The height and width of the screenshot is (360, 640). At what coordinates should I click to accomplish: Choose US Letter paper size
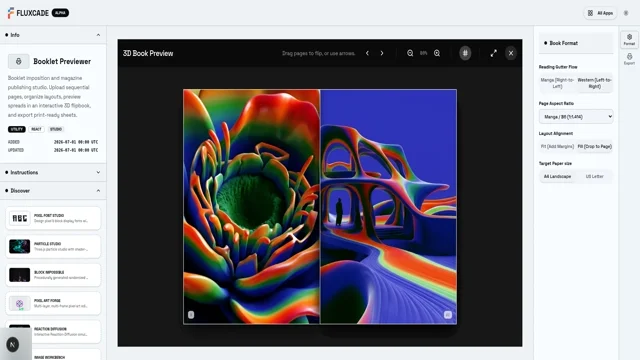[594, 176]
